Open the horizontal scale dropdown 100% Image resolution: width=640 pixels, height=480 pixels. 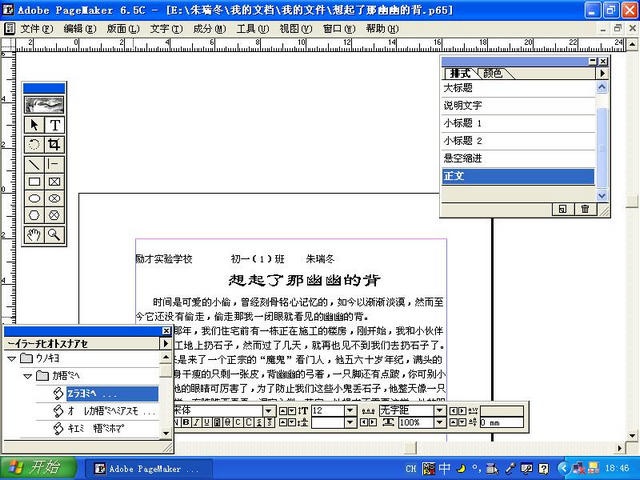pos(440,422)
